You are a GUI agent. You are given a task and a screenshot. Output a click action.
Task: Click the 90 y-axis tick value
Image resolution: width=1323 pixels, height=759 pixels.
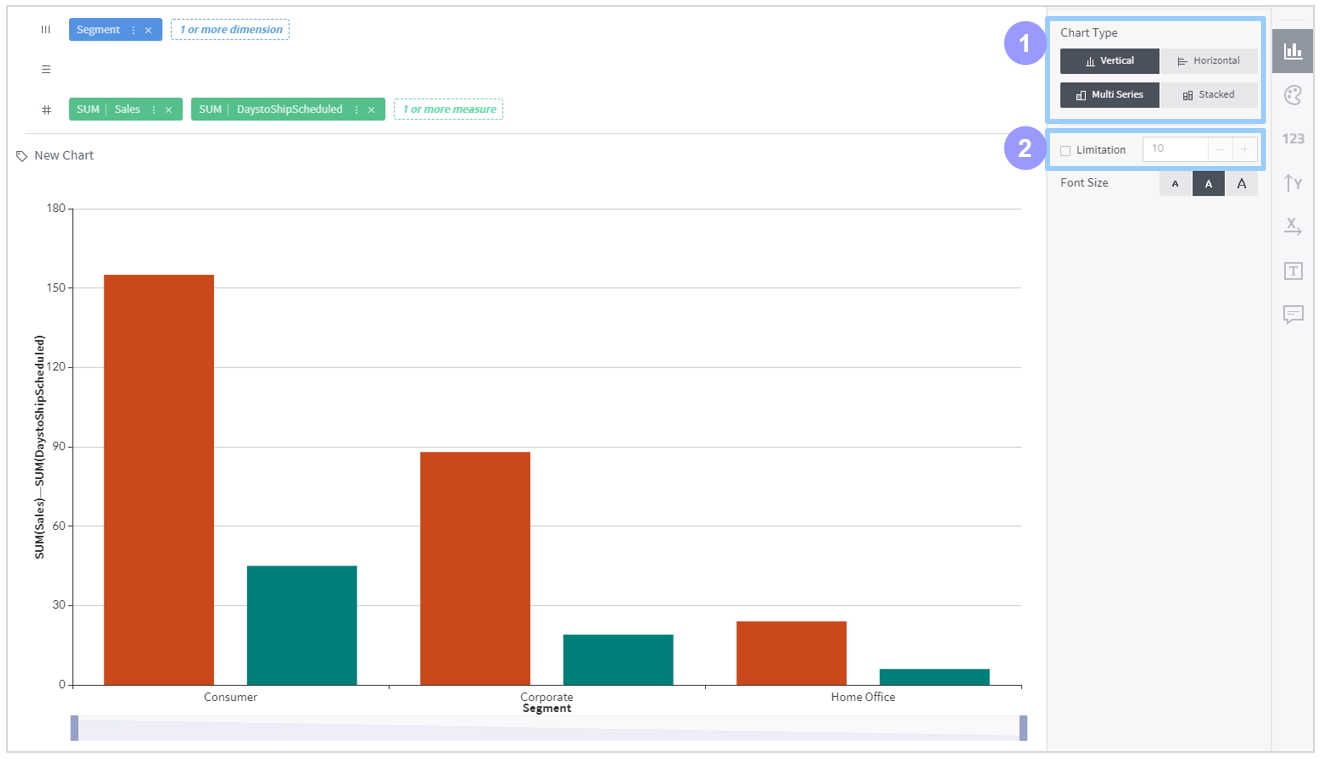click(x=59, y=447)
